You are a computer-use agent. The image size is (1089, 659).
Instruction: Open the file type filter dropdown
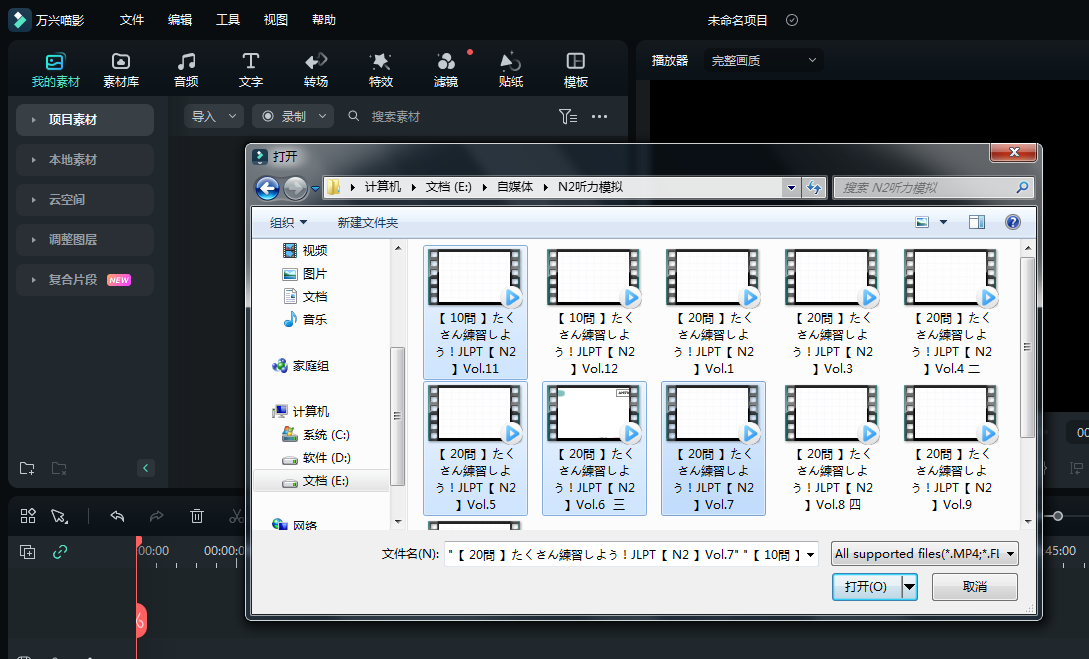click(x=924, y=553)
